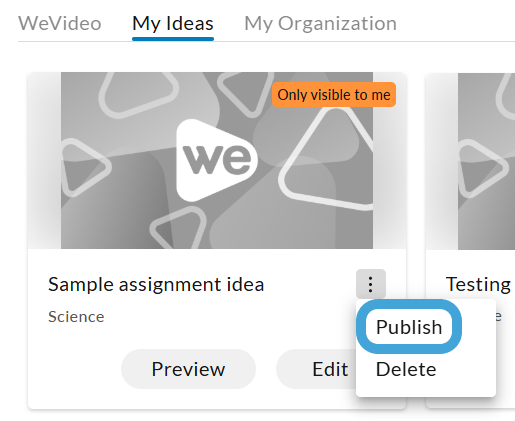Open the Testing idea card thumbnail
Screen dimensions: 515x421
(486, 161)
